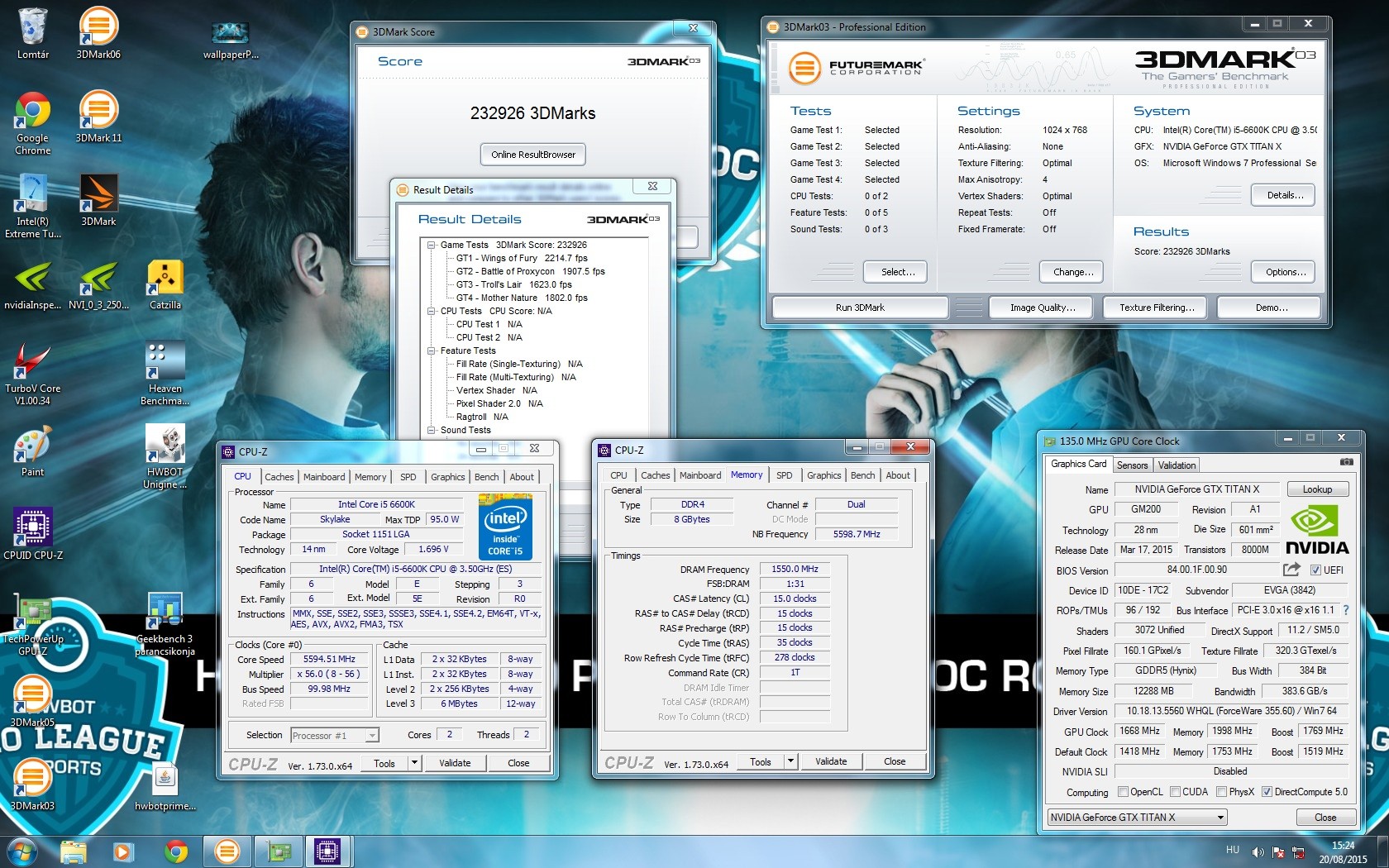The height and width of the screenshot is (868, 1389).
Task: Click the GPU-Z screenshot camera icon
Action: (x=1346, y=462)
